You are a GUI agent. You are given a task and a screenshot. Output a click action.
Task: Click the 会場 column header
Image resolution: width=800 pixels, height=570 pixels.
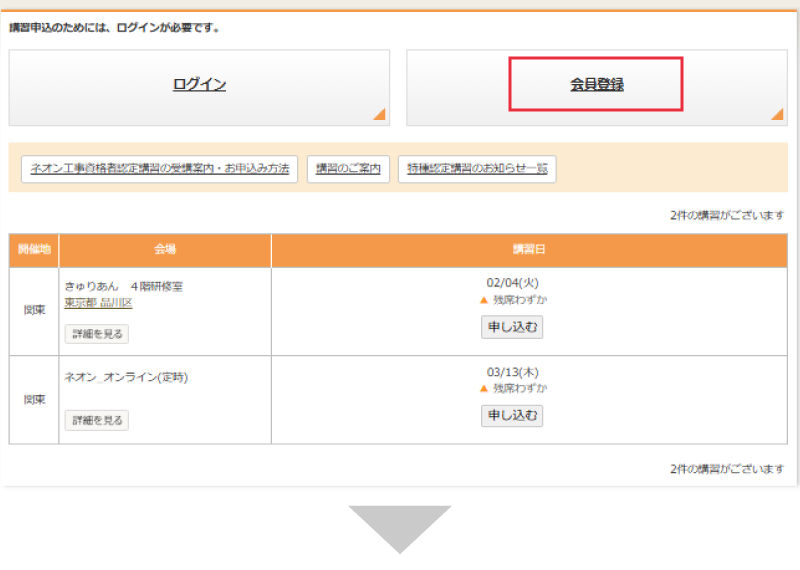point(165,249)
